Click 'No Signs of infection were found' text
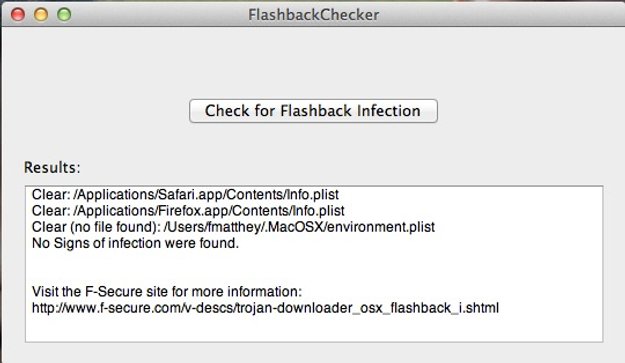The width and height of the screenshot is (625, 363). 135,243
